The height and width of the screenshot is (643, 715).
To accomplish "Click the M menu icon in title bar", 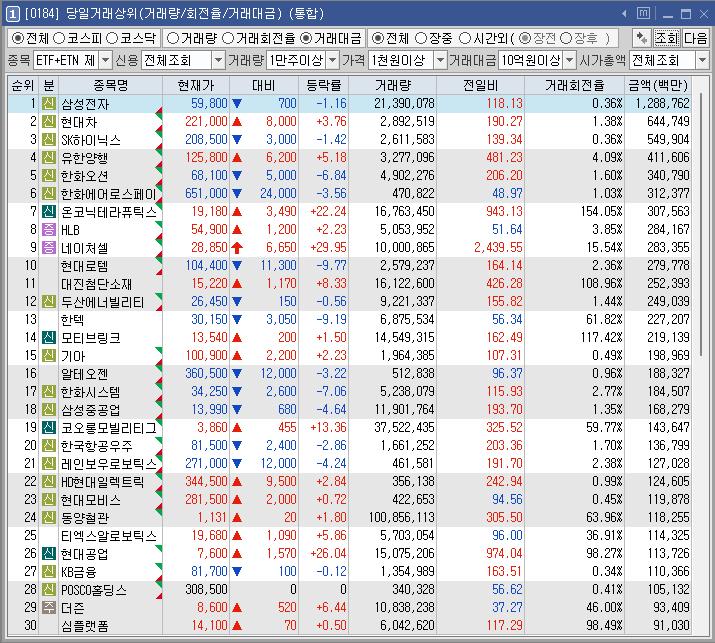I will (643, 13).
